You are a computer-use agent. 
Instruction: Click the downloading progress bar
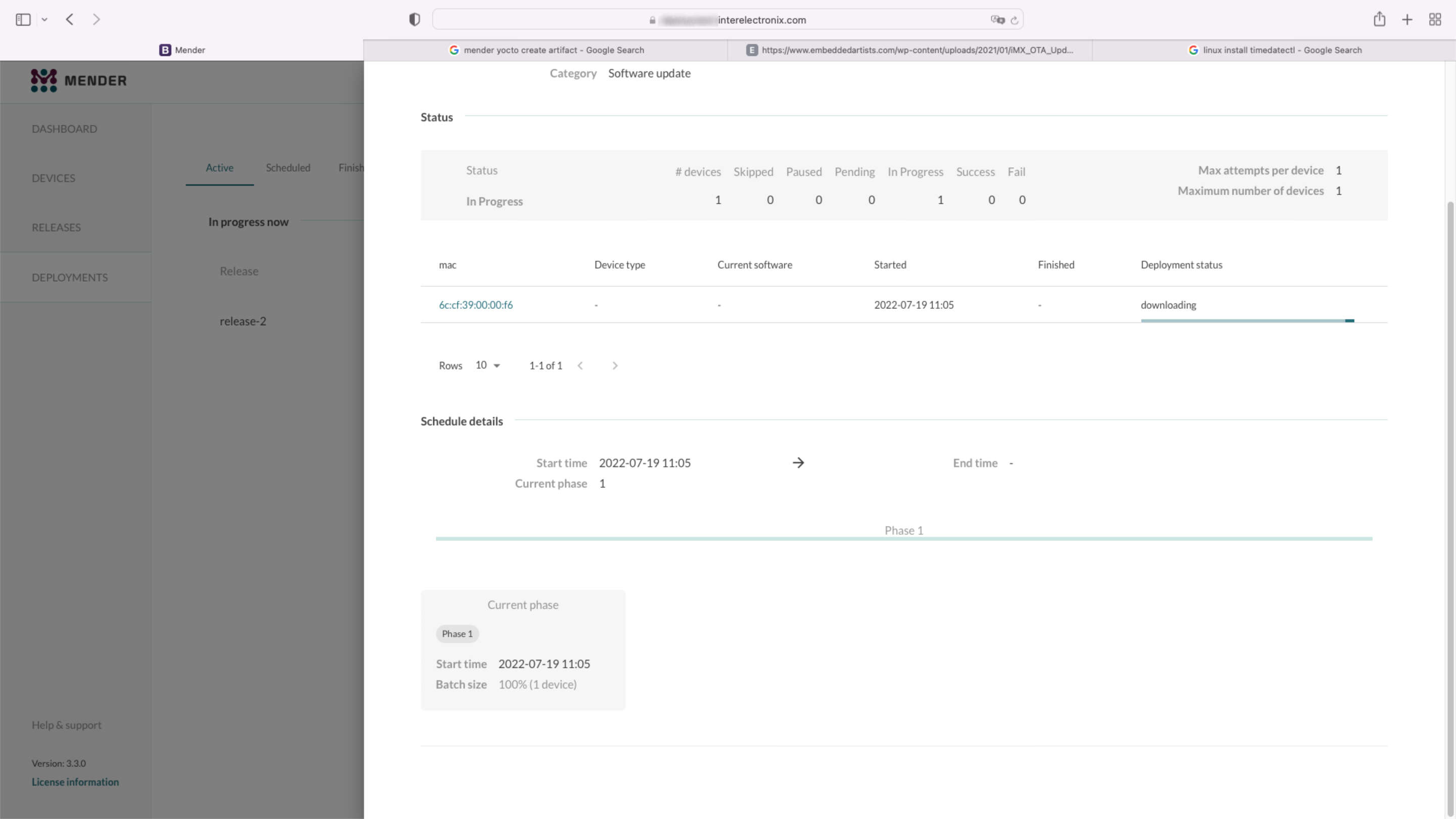pyautogui.click(x=1247, y=320)
